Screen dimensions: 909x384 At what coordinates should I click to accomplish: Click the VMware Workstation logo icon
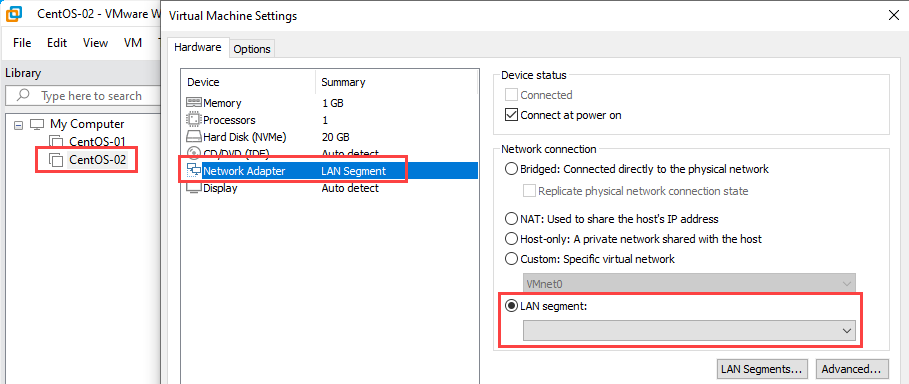pyautogui.click(x=14, y=14)
